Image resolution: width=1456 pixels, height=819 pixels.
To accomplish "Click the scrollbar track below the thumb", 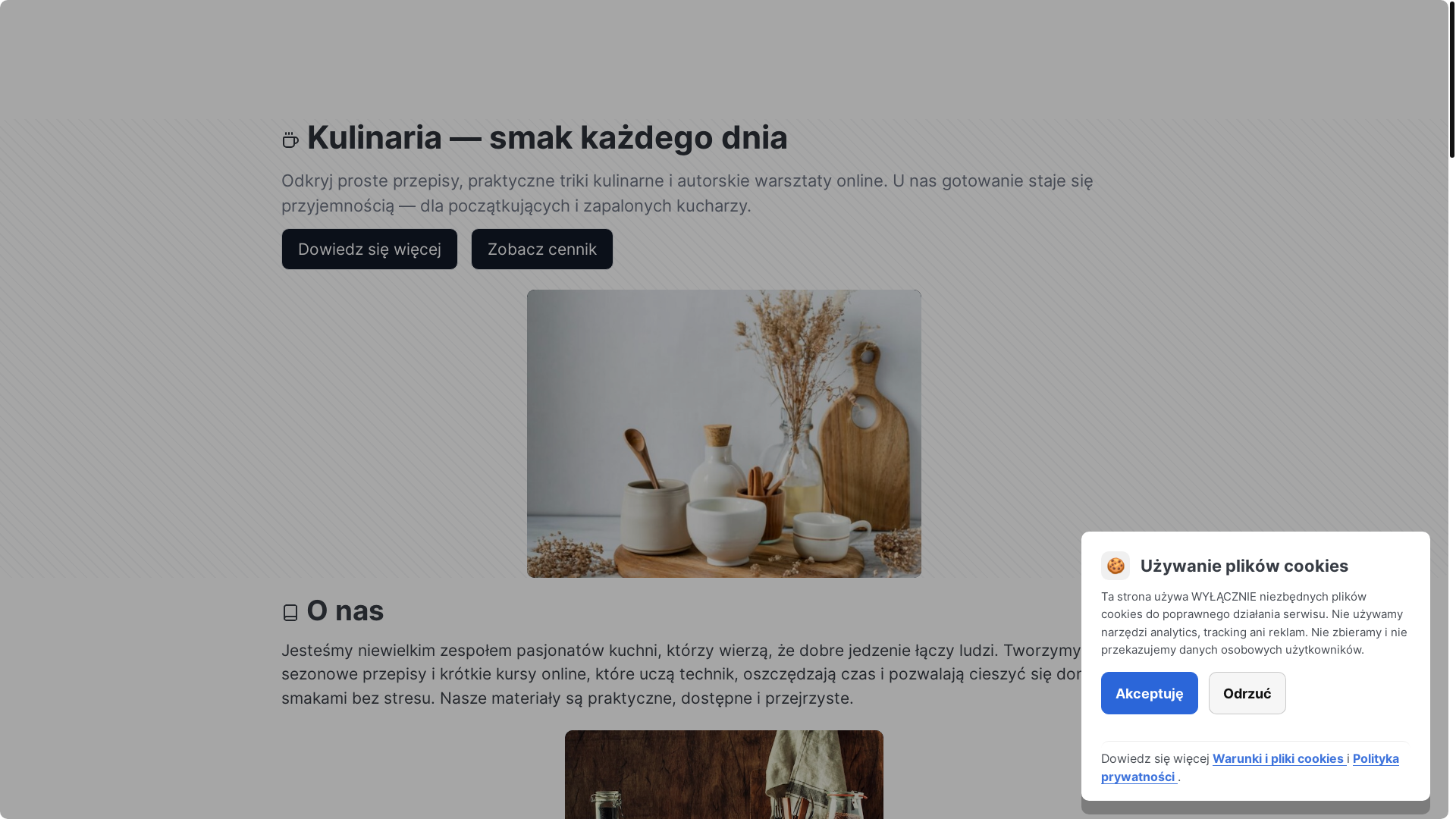I will point(1451,485).
